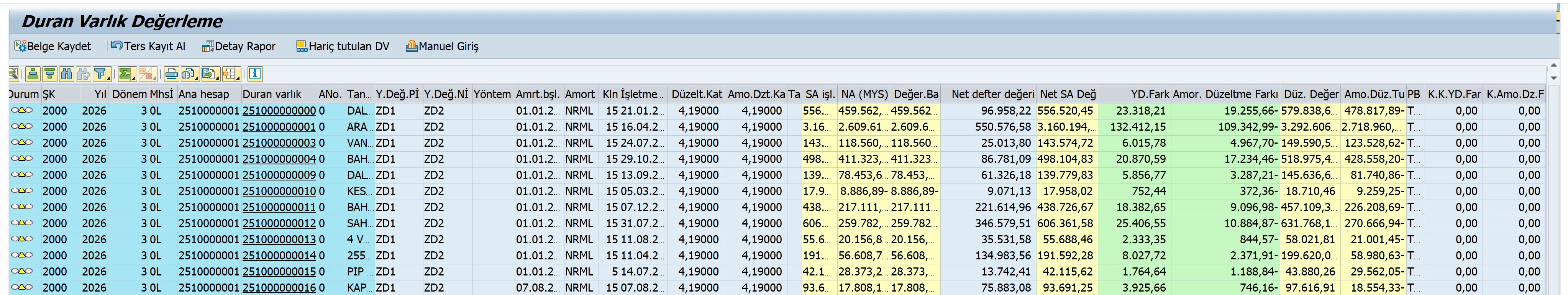
Task: Open asset link 251000000010
Action: (x=279, y=191)
